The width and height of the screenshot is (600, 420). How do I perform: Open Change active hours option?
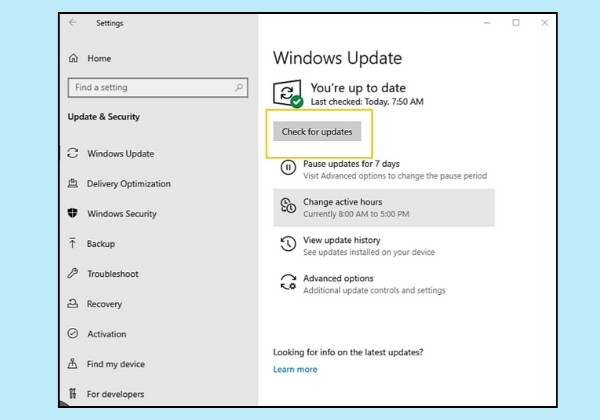coord(384,207)
